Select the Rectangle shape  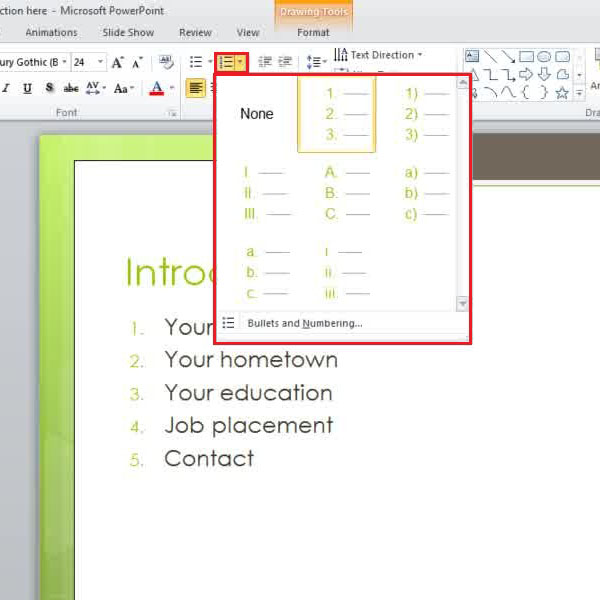tap(527, 57)
